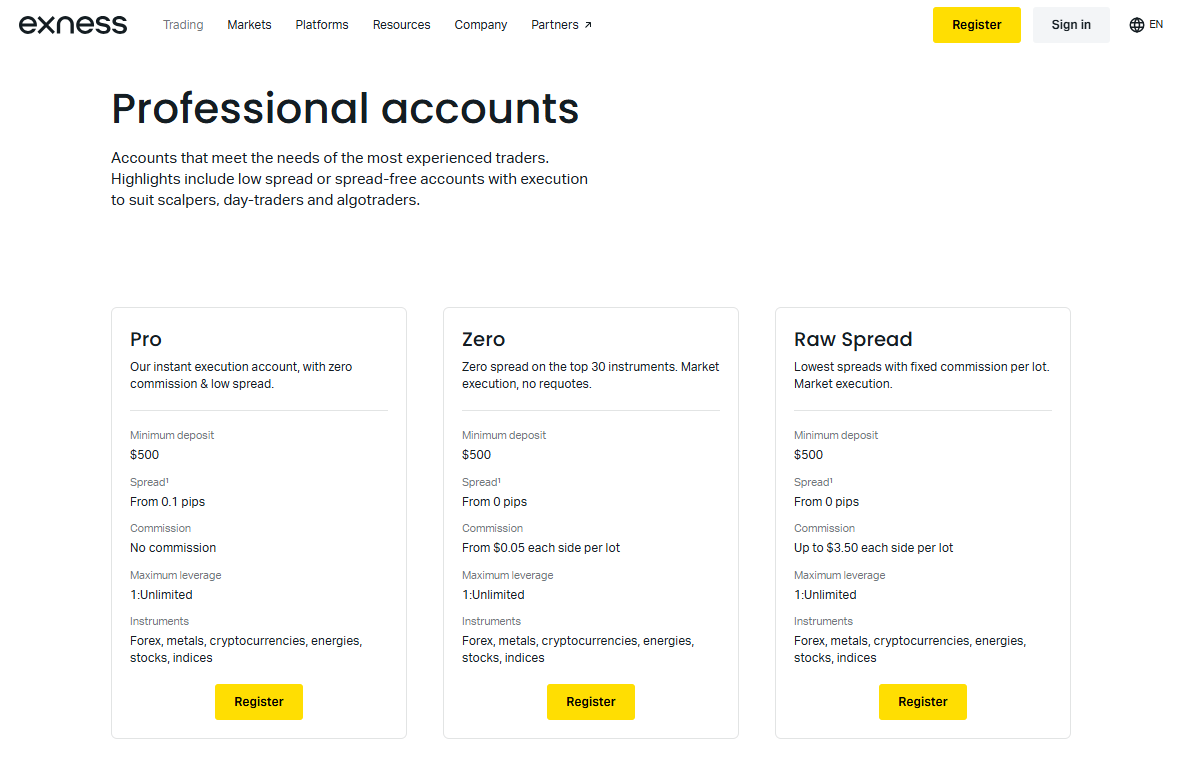Click the Zero account card title

point(483,339)
